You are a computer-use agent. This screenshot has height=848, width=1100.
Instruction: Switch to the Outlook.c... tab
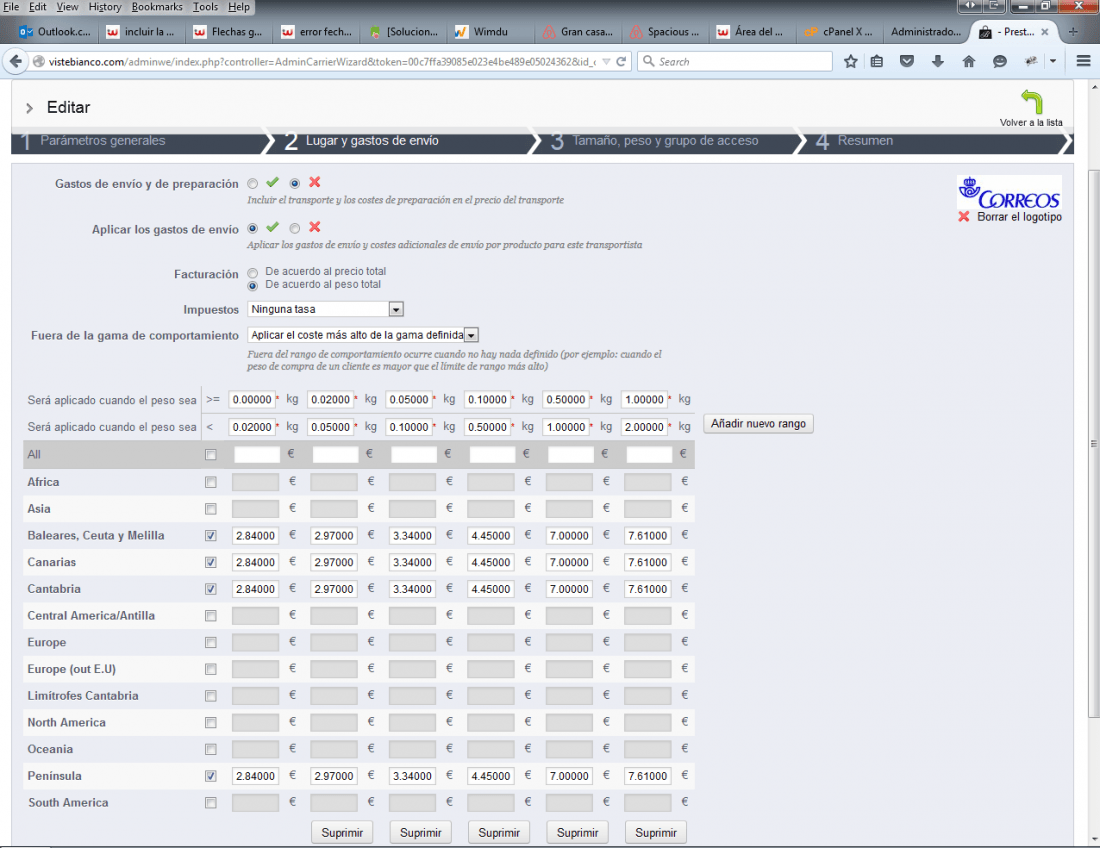[55, 32]
